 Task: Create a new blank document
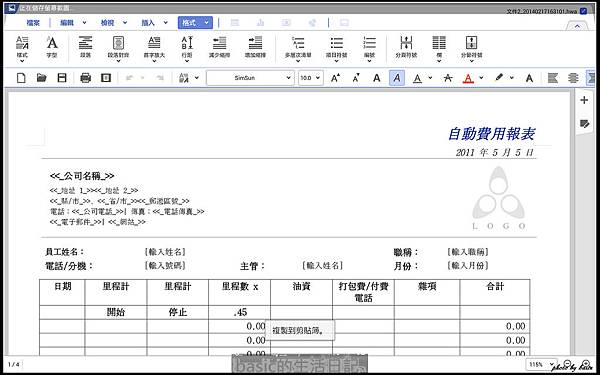coord(21,78)
